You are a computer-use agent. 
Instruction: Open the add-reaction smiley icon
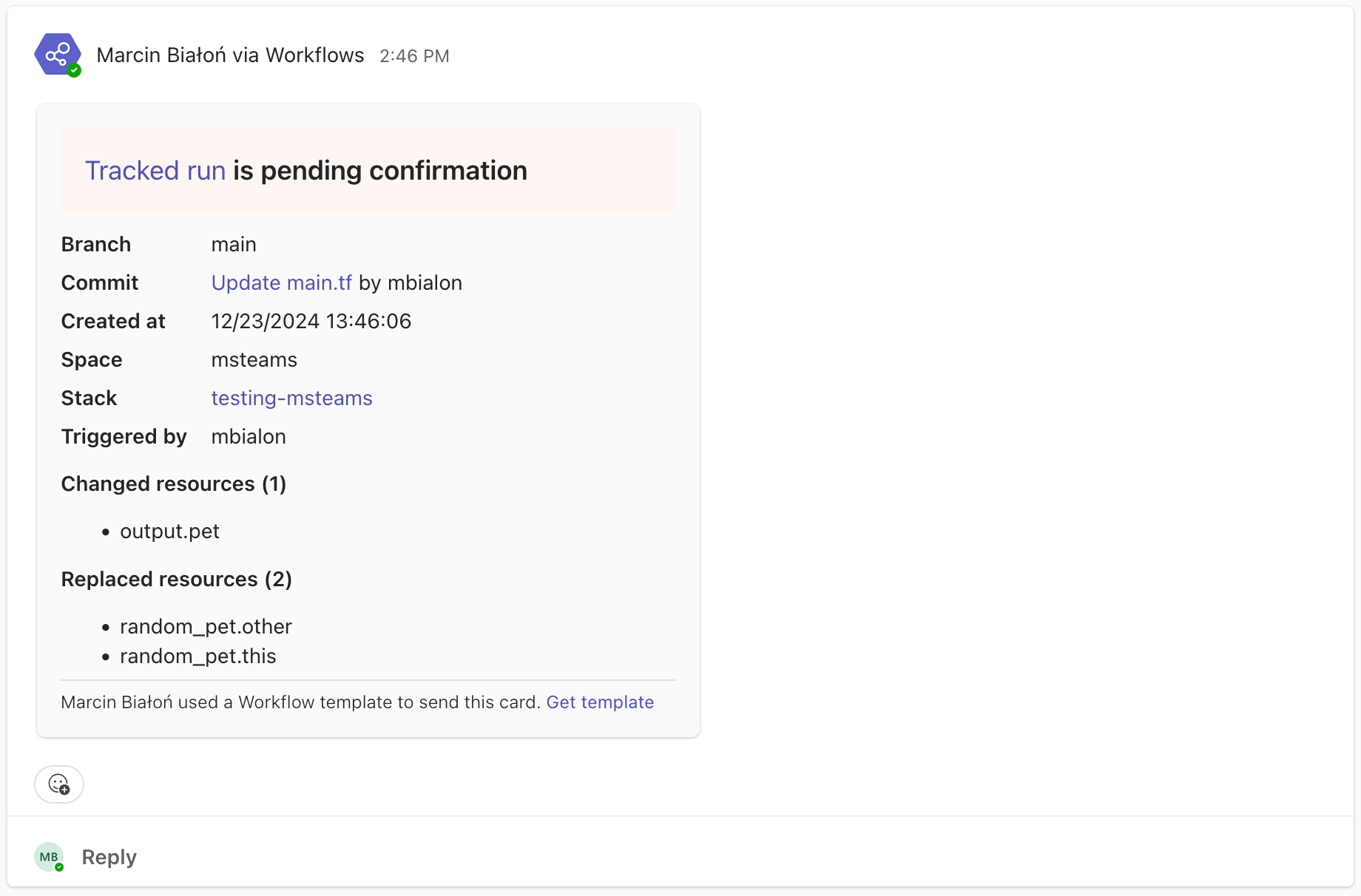[x=58, y=784]
